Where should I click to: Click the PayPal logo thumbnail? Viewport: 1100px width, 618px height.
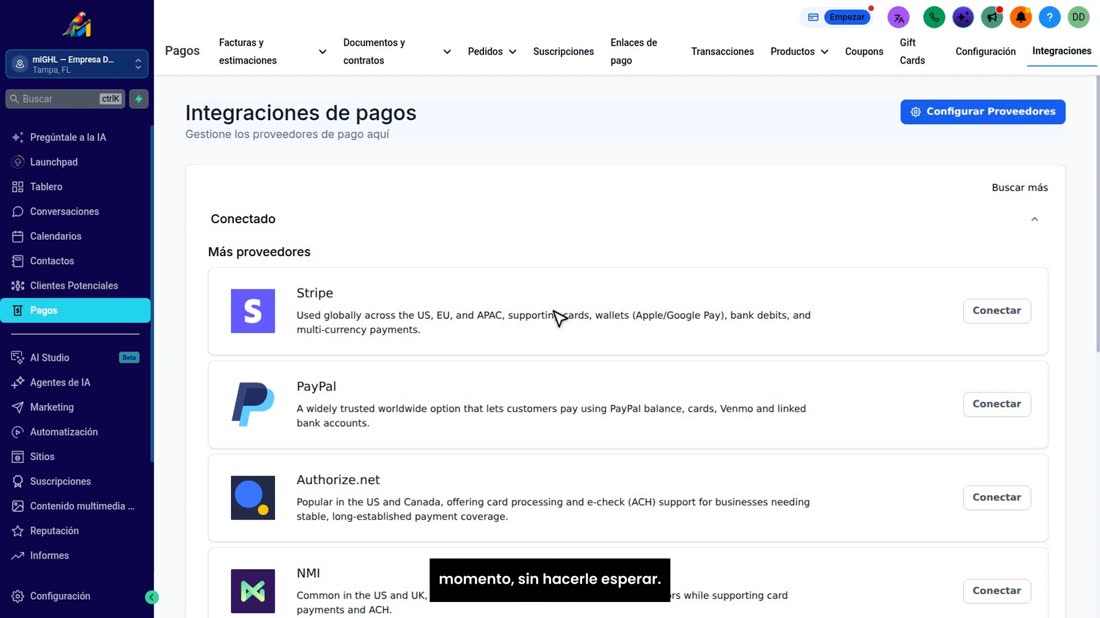pyautogui.click(x=253, y=404)
